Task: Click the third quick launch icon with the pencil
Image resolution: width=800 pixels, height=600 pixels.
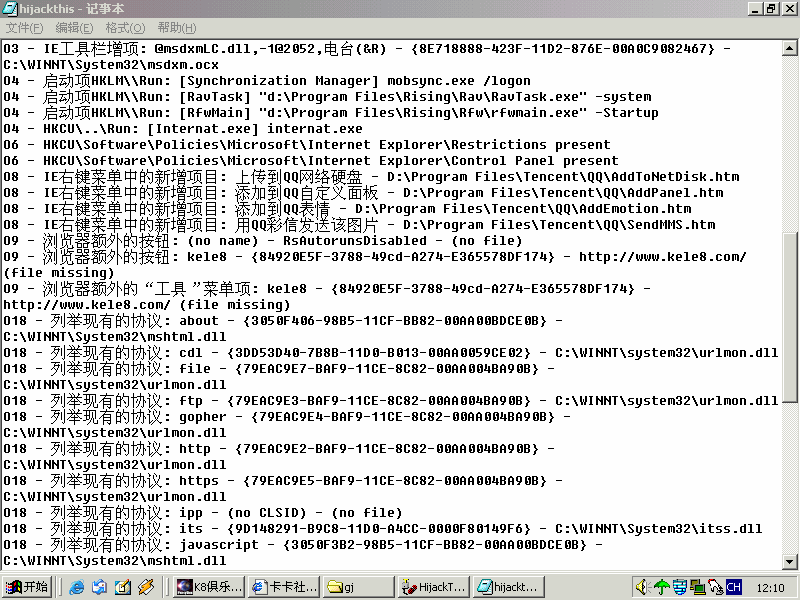Action: (122, 587)
